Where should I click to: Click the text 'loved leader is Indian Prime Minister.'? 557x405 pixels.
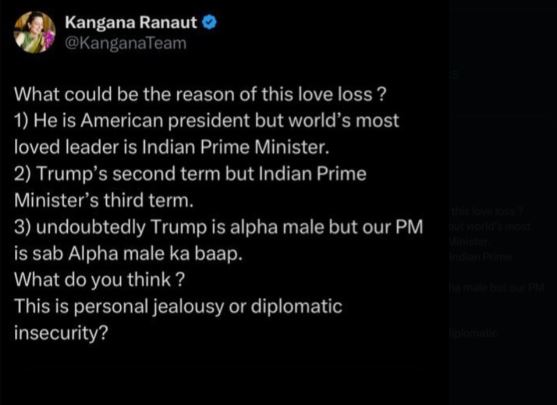pyautogui.click(x=172, y=147)
